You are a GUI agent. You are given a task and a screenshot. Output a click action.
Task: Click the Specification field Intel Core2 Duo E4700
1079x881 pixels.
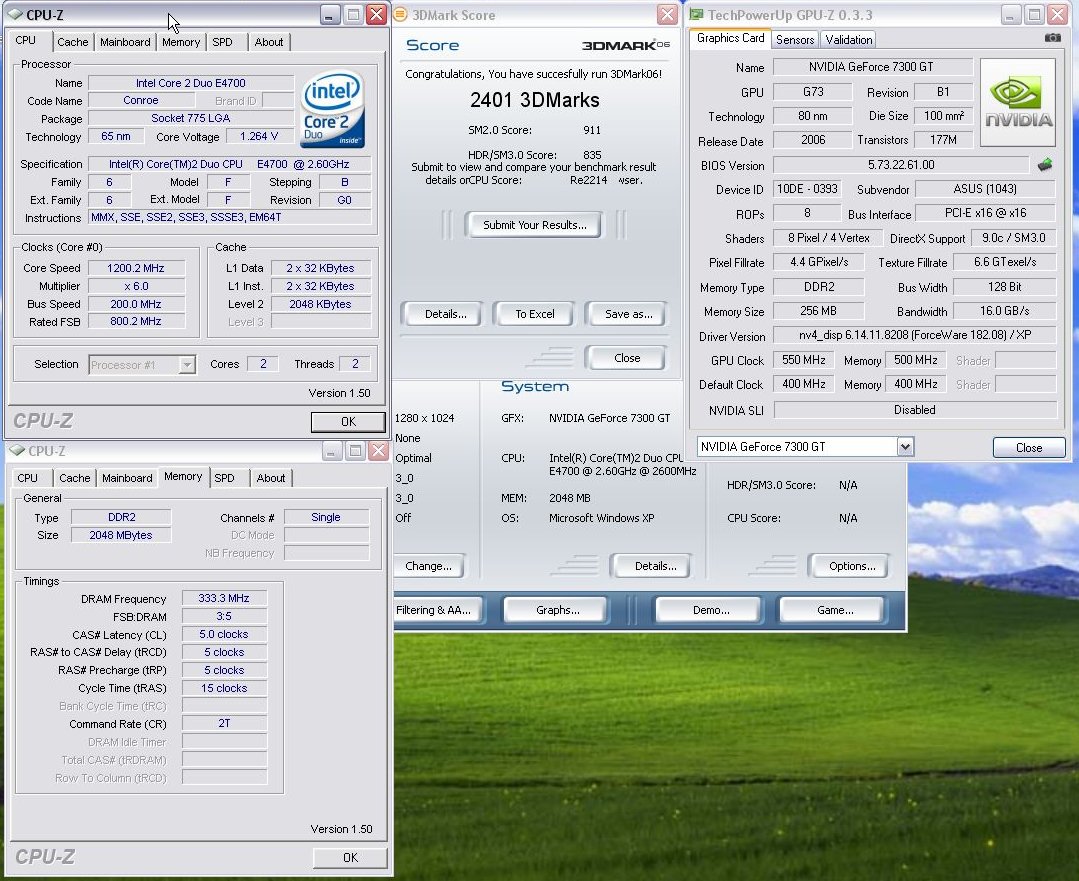[x=230, y=164]
